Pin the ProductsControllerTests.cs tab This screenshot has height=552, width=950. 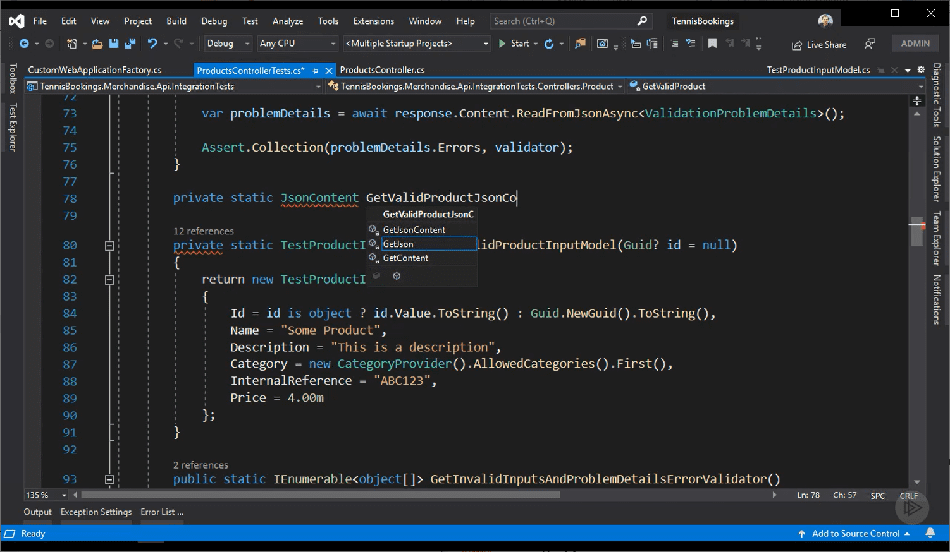point(316,71)
